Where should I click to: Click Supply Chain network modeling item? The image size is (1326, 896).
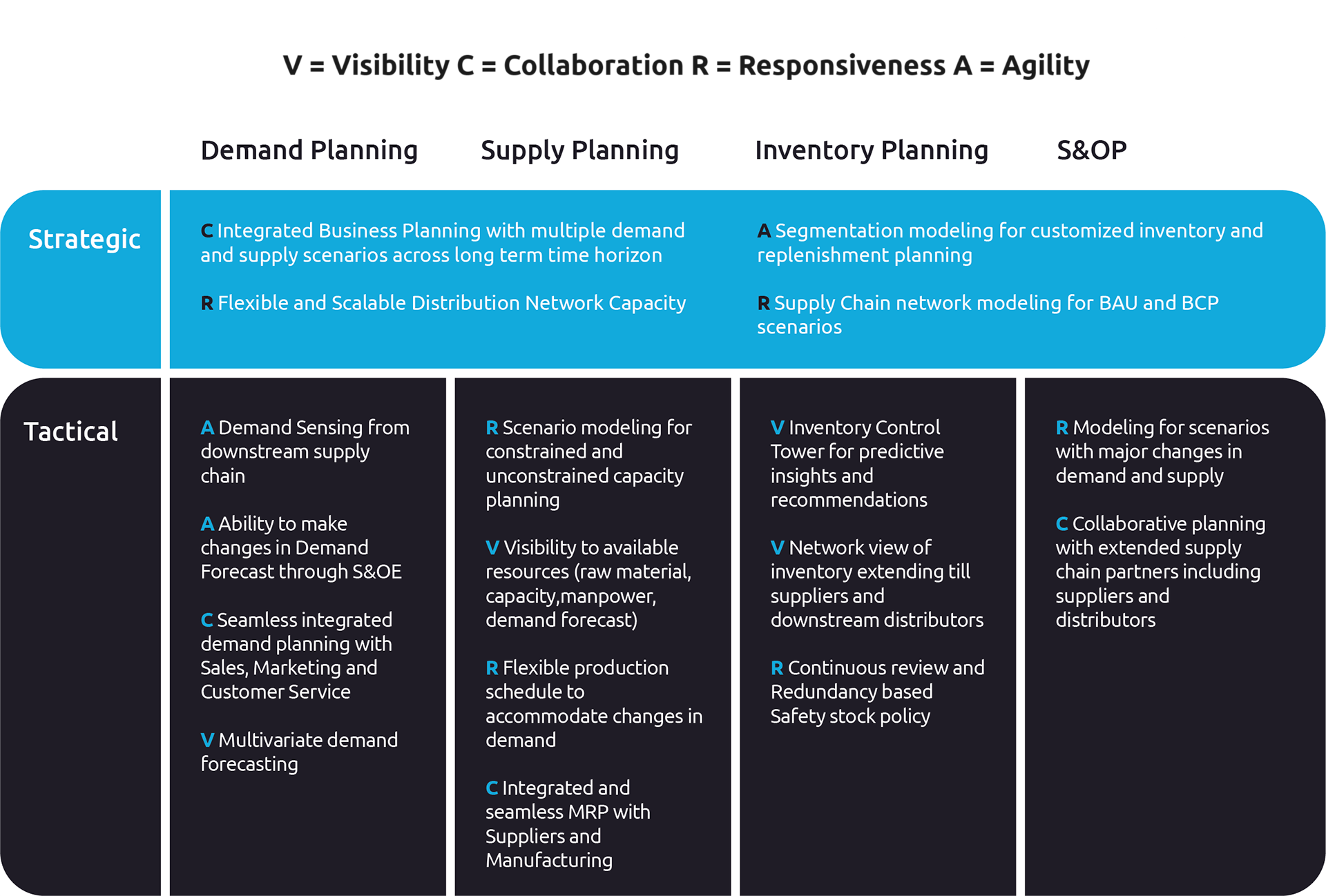point(988,314)
